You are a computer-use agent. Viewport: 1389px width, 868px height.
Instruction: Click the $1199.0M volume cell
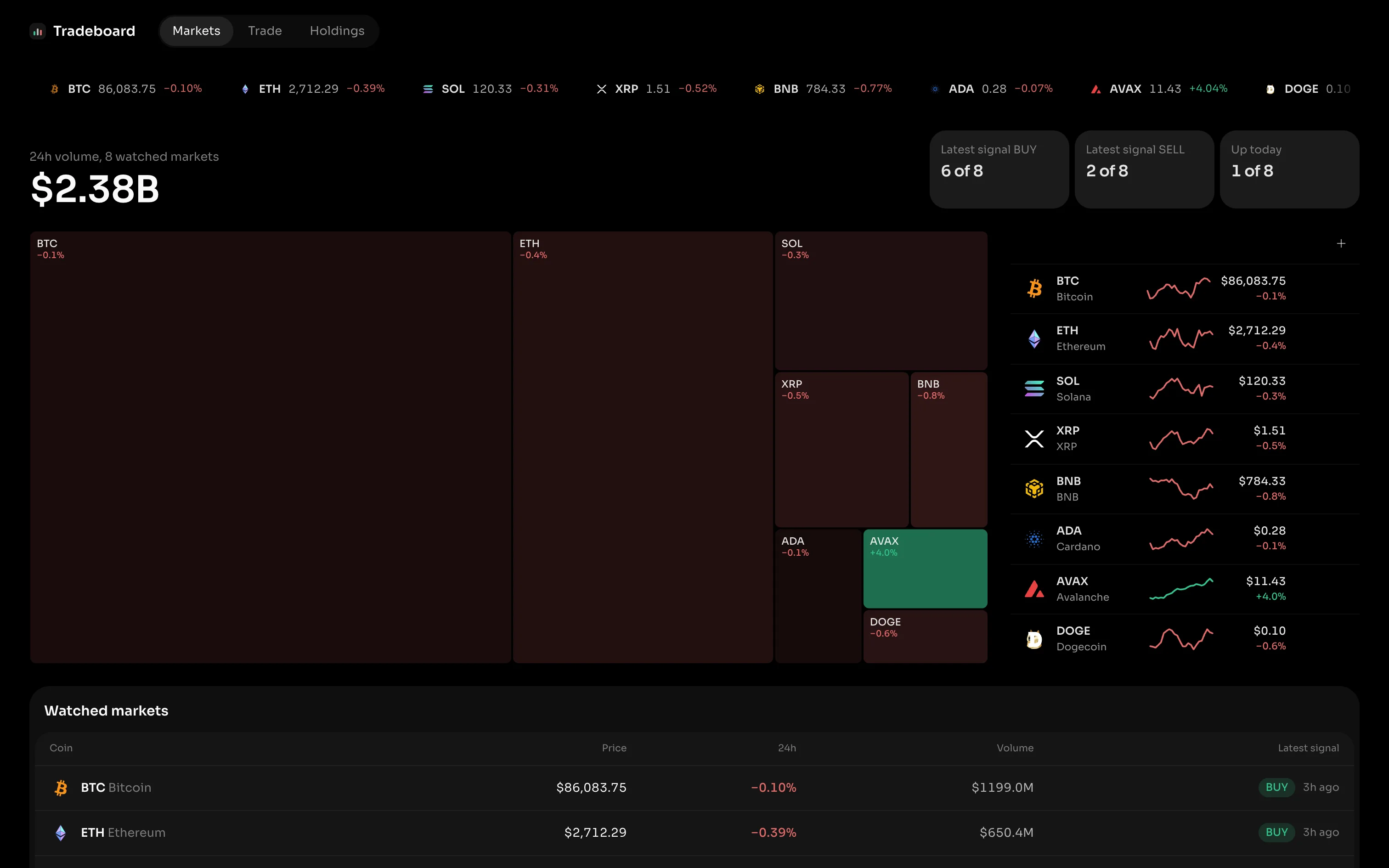[1002, 788]
